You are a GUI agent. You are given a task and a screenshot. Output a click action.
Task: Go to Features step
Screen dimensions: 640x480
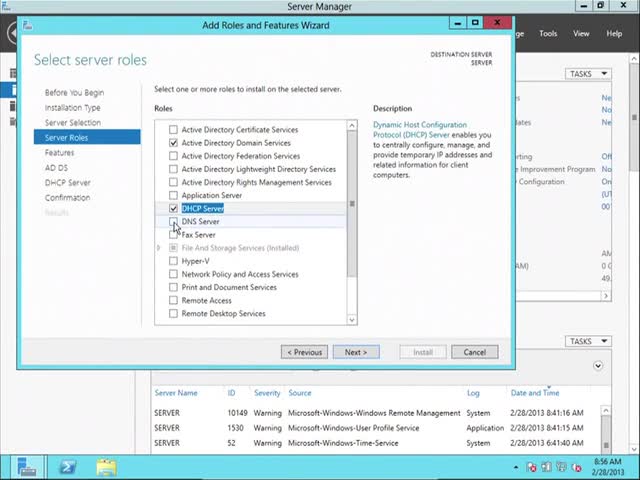point(60,153)
